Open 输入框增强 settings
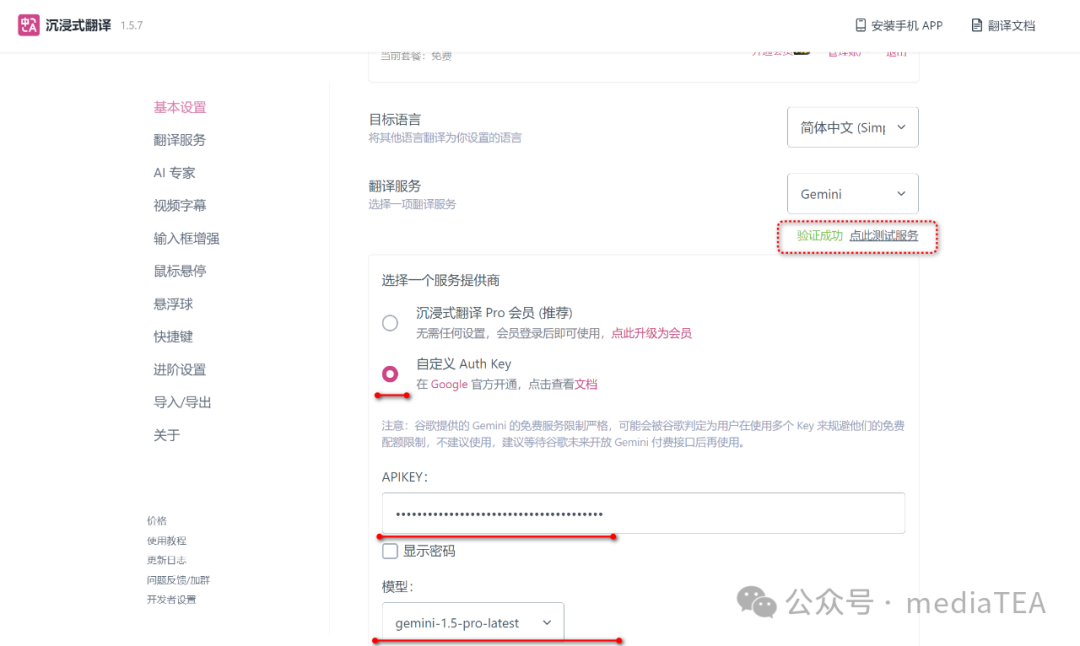This screenshot has height=646, width=1080. (x=186, y=238)
